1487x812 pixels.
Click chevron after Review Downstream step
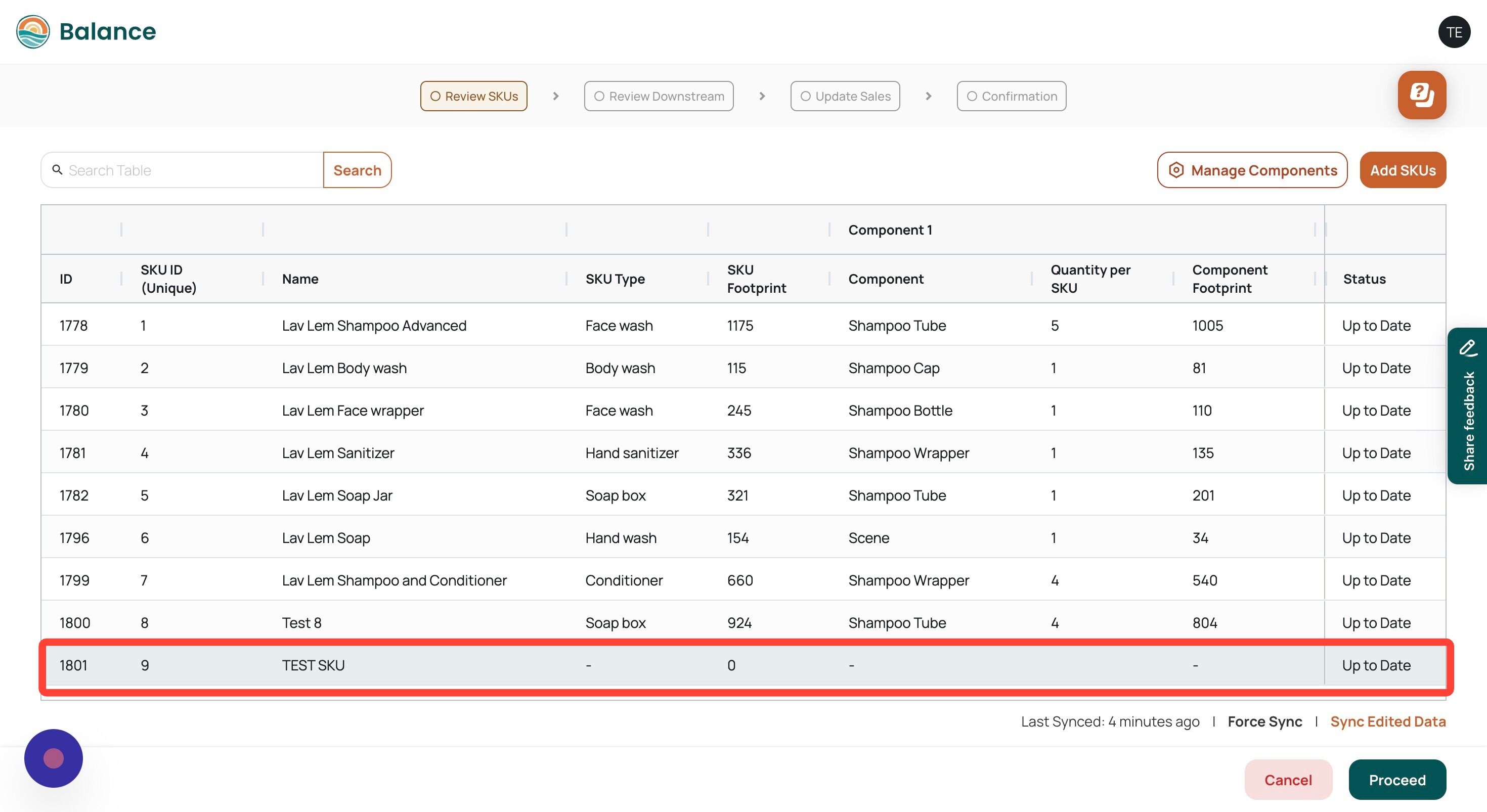click(x=762, y=97)
